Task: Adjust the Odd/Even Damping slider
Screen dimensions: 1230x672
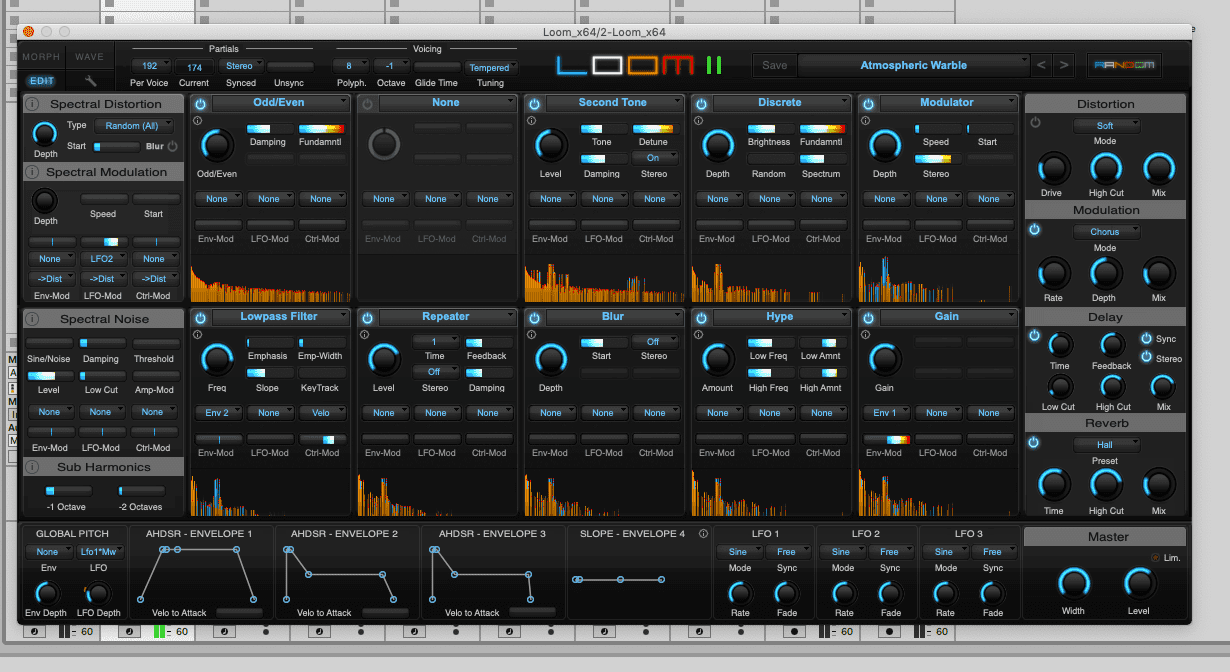Action: coord(270,129)
